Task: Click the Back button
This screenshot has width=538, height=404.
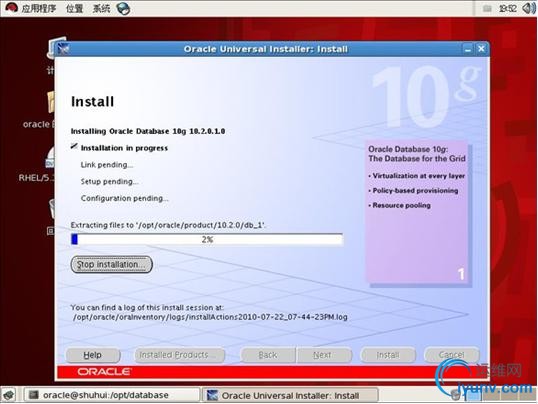Action: (268, 355)
